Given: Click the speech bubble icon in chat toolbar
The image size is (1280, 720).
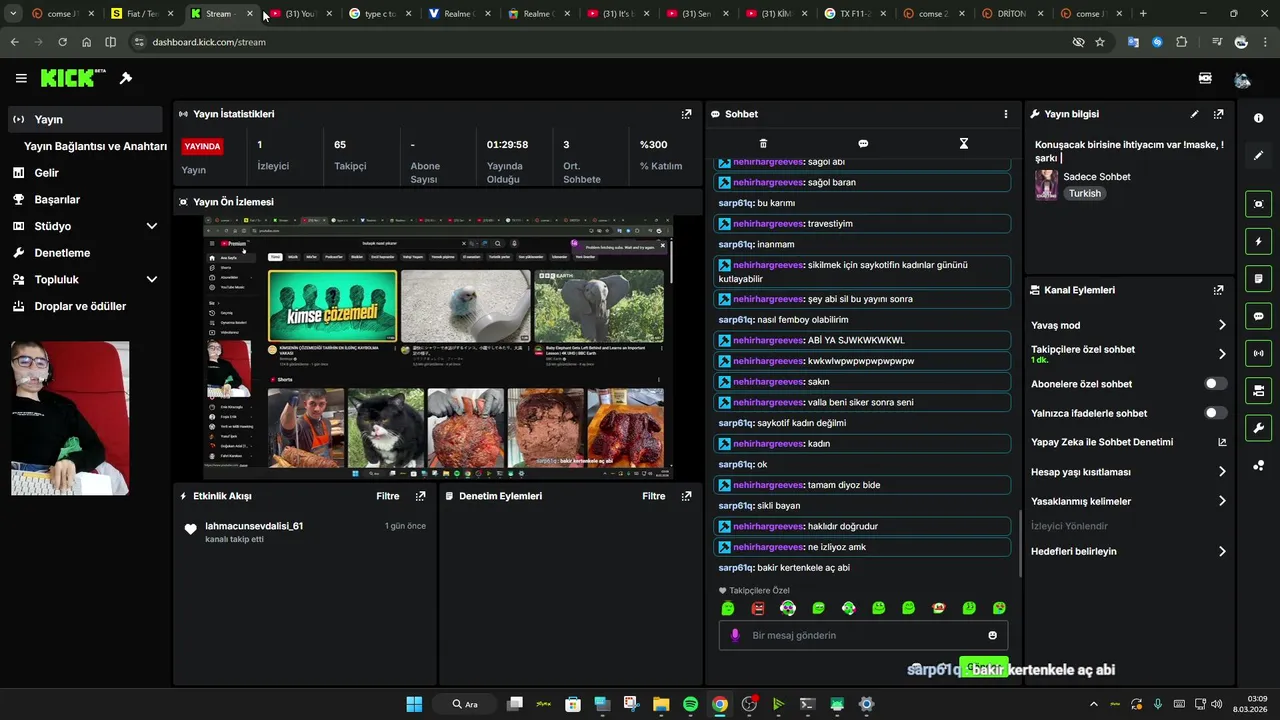Looking at the screenshot, I should point(863,144).
